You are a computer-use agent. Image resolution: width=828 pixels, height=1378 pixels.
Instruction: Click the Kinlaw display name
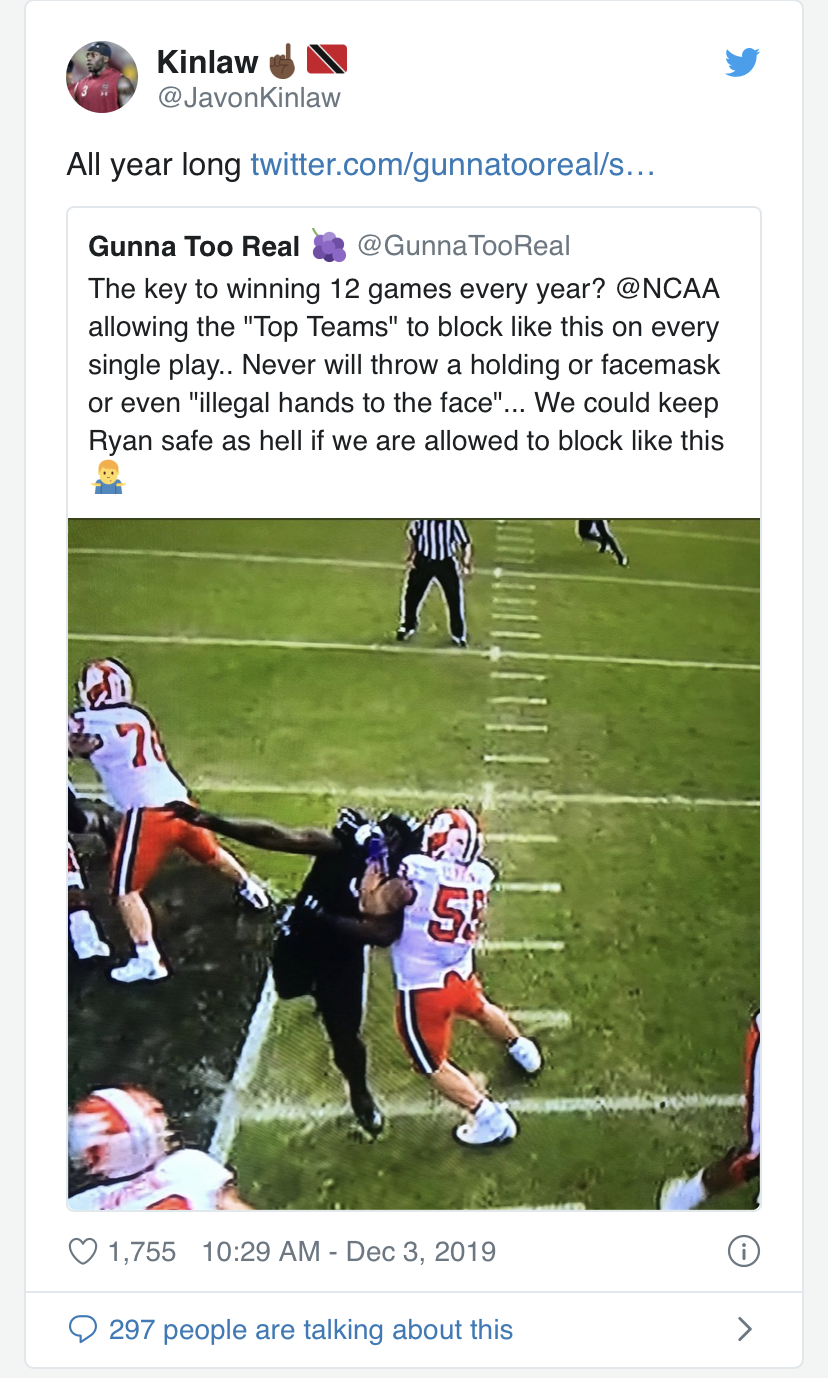point(207,62)
